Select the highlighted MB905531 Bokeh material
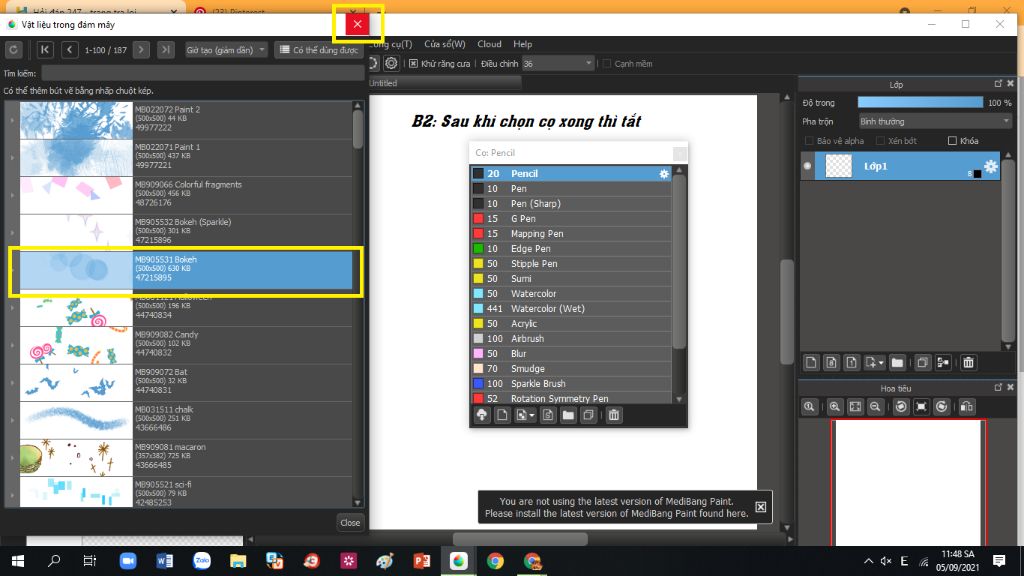This screenshot has width=1024, height=576. point(185,270)
